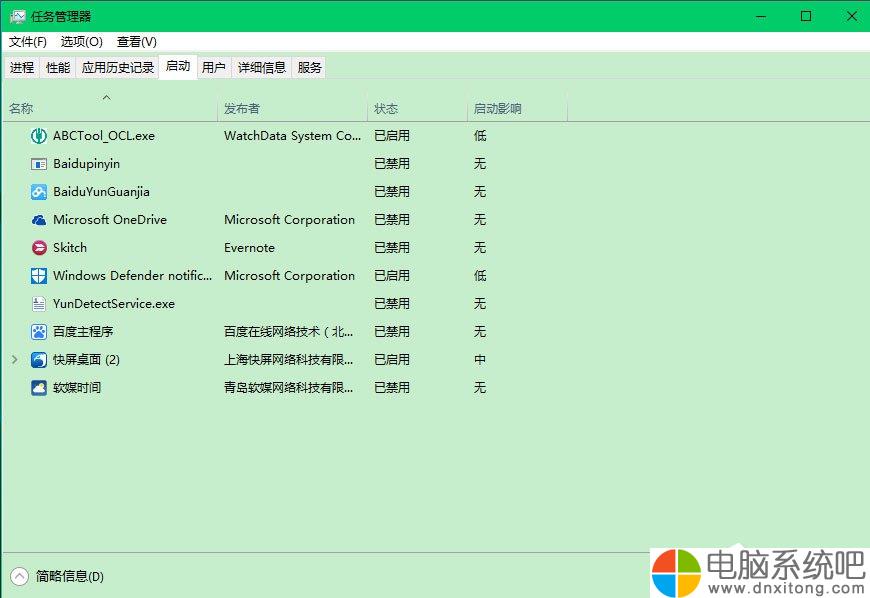870x598 pixels.
Task: Switch to the 用户 tab
Action: [214, 68]
